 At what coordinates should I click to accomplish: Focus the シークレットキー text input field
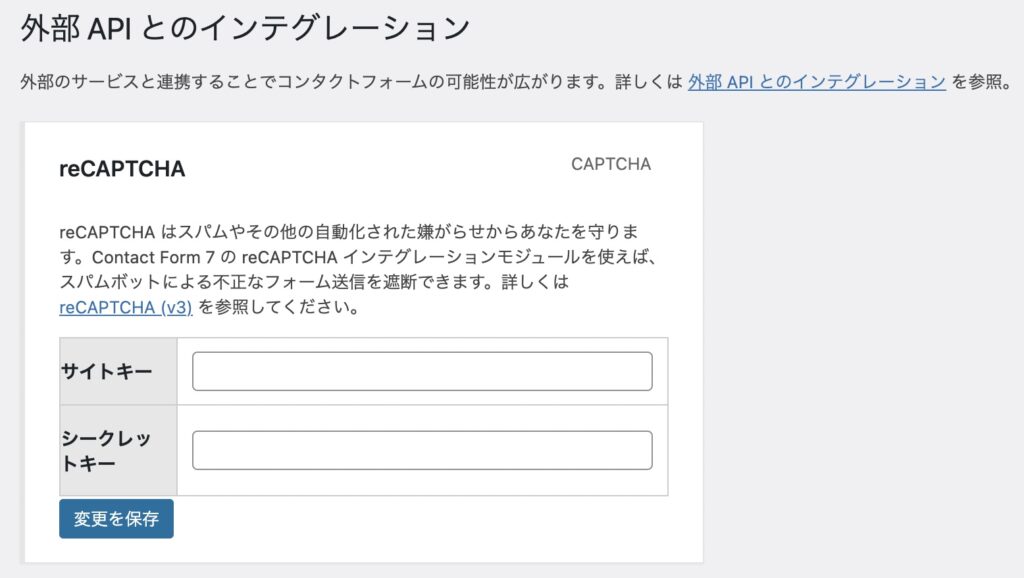click(422, 450)
